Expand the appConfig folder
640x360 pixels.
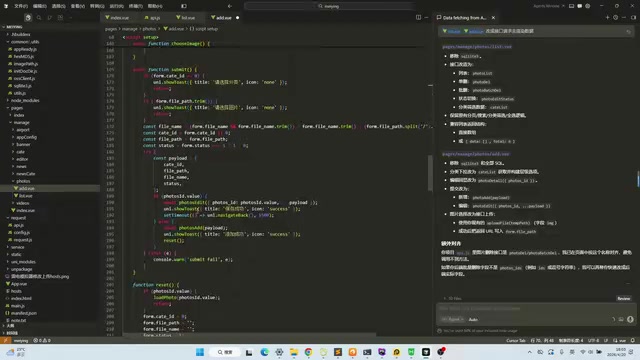point(26,137)
